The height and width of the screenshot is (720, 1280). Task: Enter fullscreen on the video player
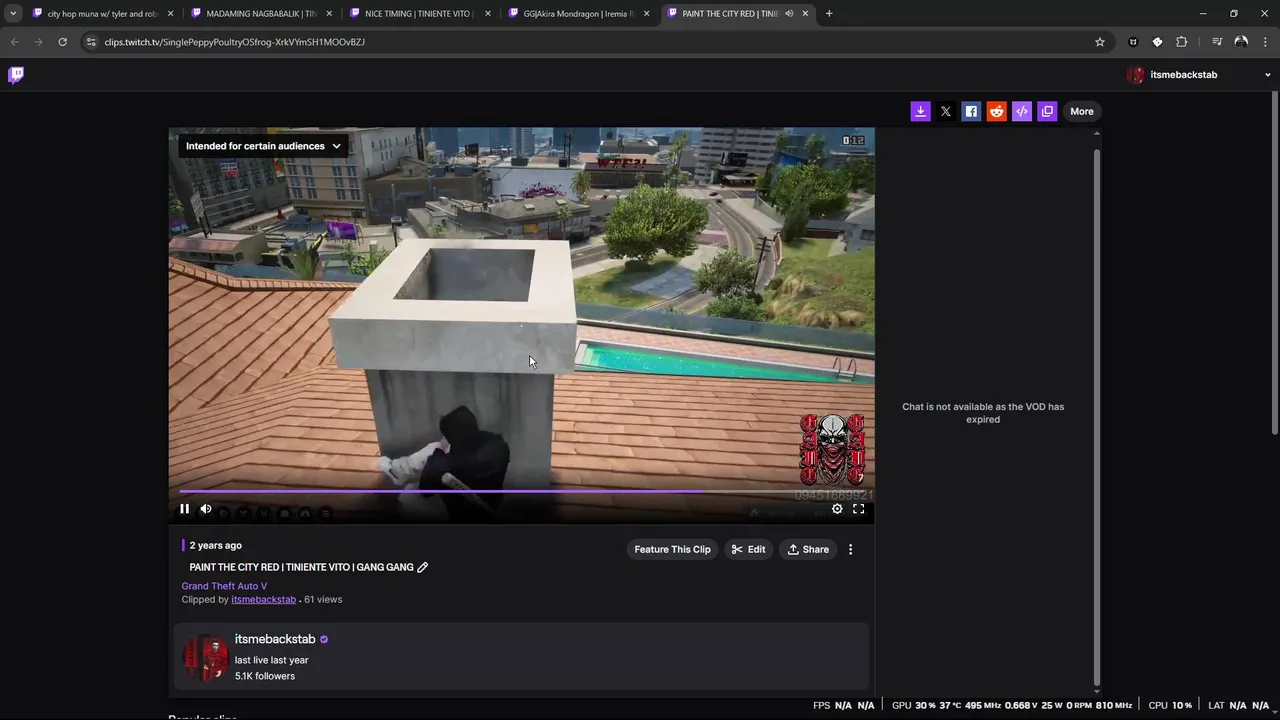[858, 509]
